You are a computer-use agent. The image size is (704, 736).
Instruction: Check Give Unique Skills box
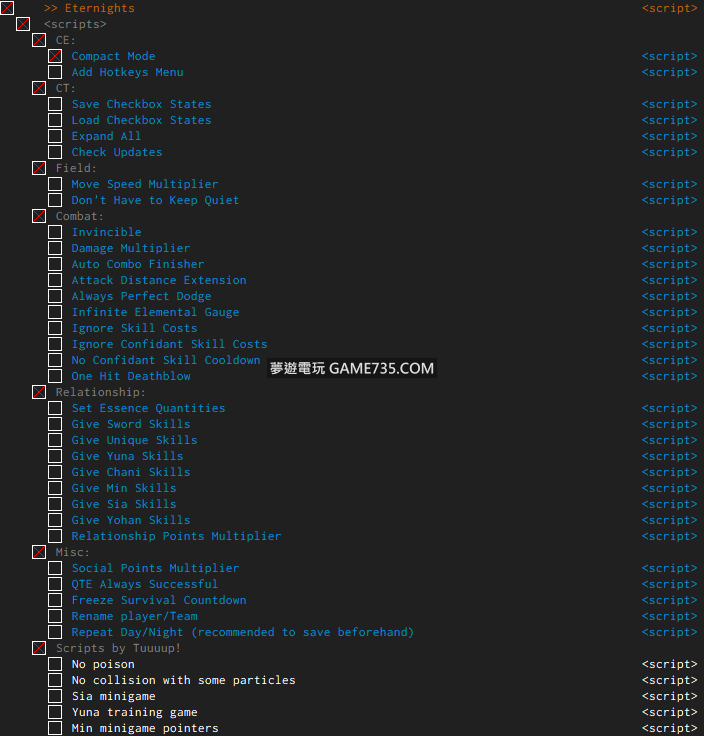55,440
